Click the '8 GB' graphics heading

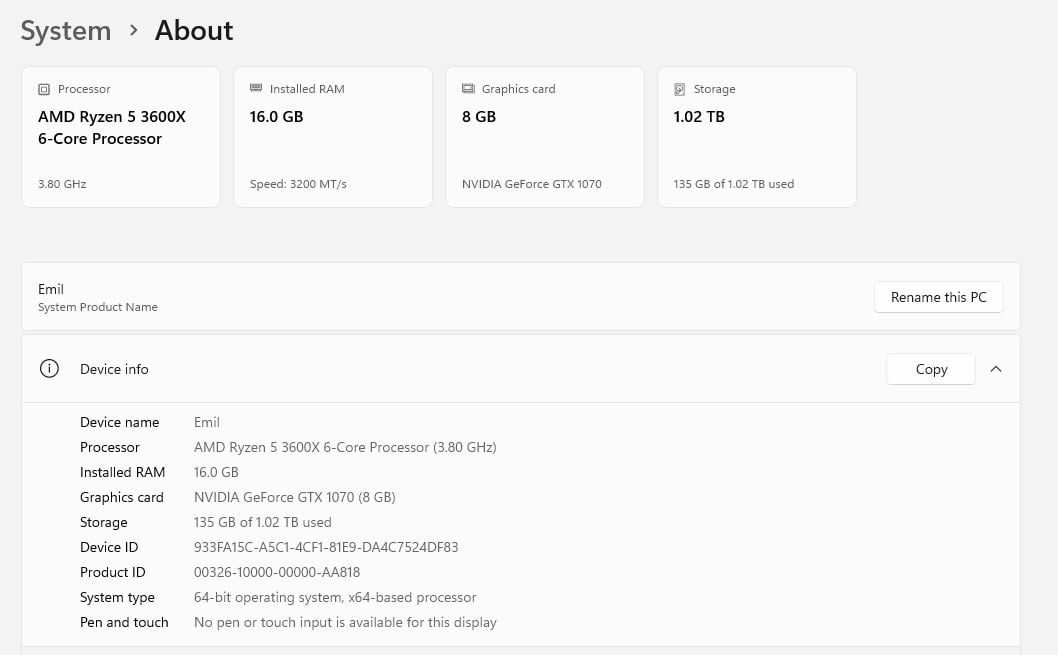point(478,117)
